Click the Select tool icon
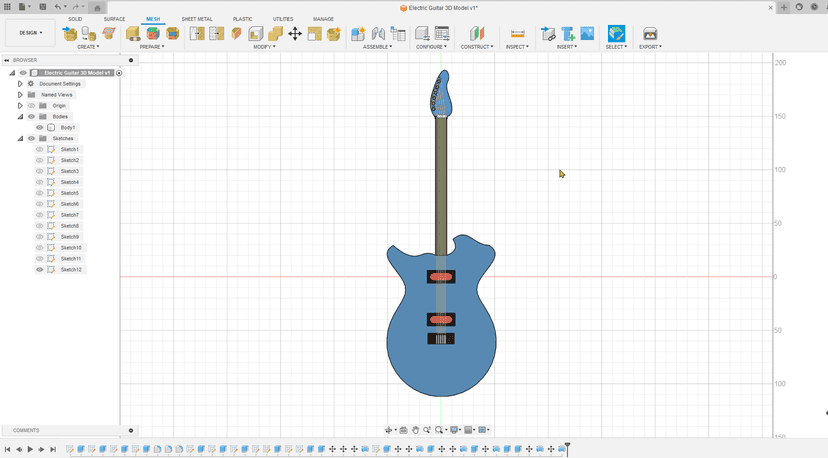 click(x=616, y=34)
